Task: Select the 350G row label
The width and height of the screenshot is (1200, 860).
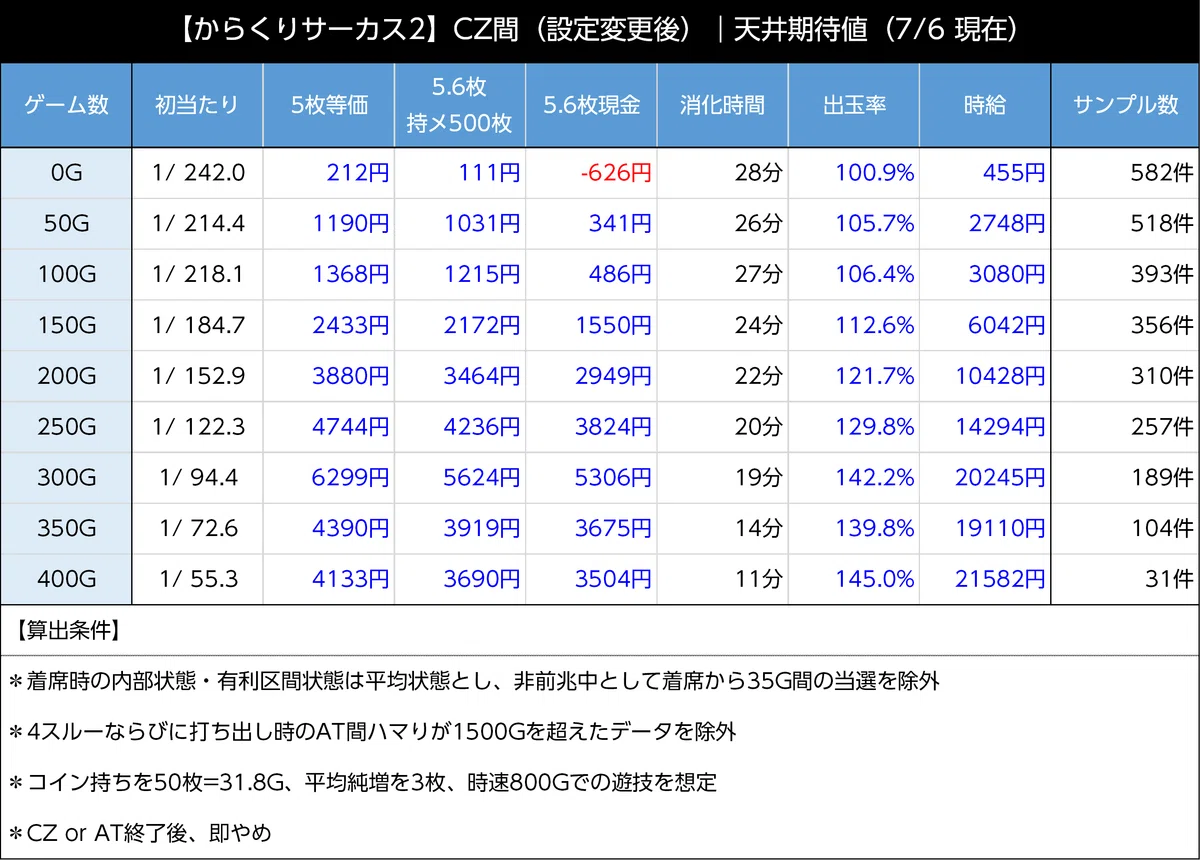Action: 66,528
